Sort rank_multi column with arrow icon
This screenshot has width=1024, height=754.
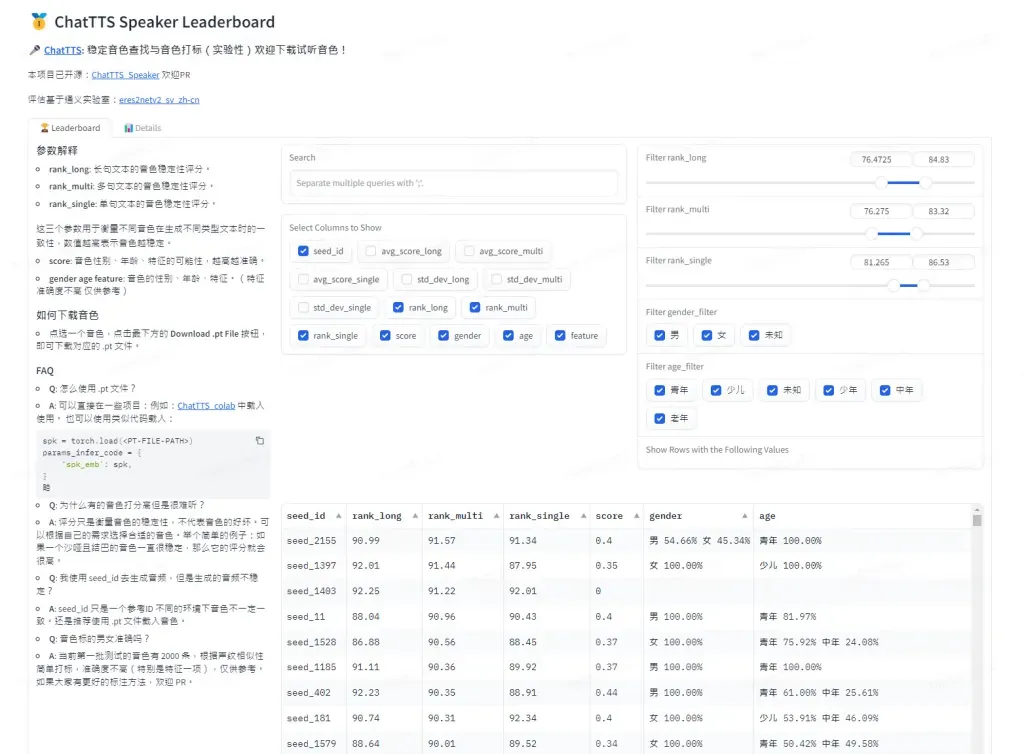(x=496, y=516)
